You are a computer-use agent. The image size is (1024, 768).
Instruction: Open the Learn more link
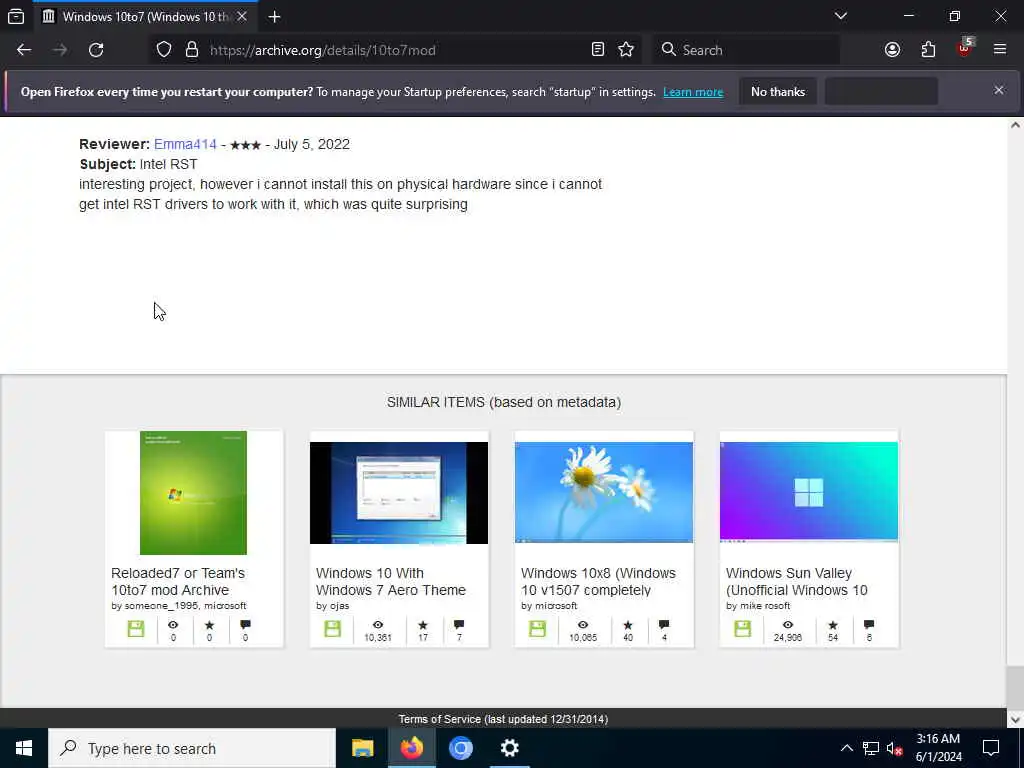(693, 92)
